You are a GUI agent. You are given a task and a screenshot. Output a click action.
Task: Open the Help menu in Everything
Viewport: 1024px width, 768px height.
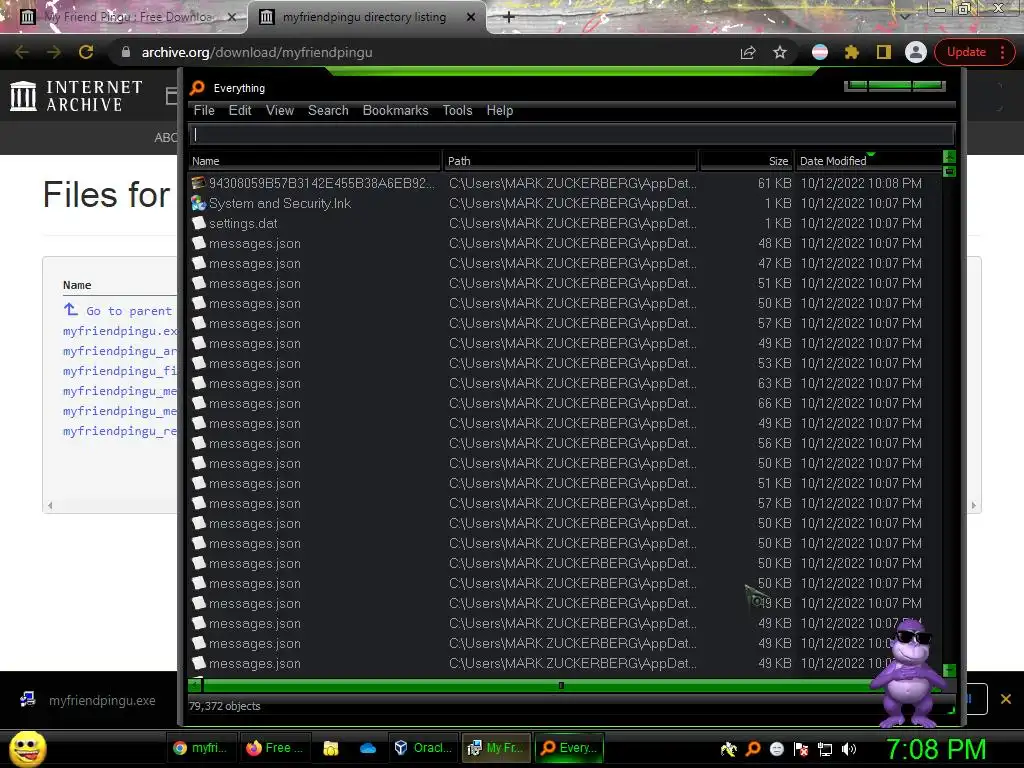pos(500,110)
